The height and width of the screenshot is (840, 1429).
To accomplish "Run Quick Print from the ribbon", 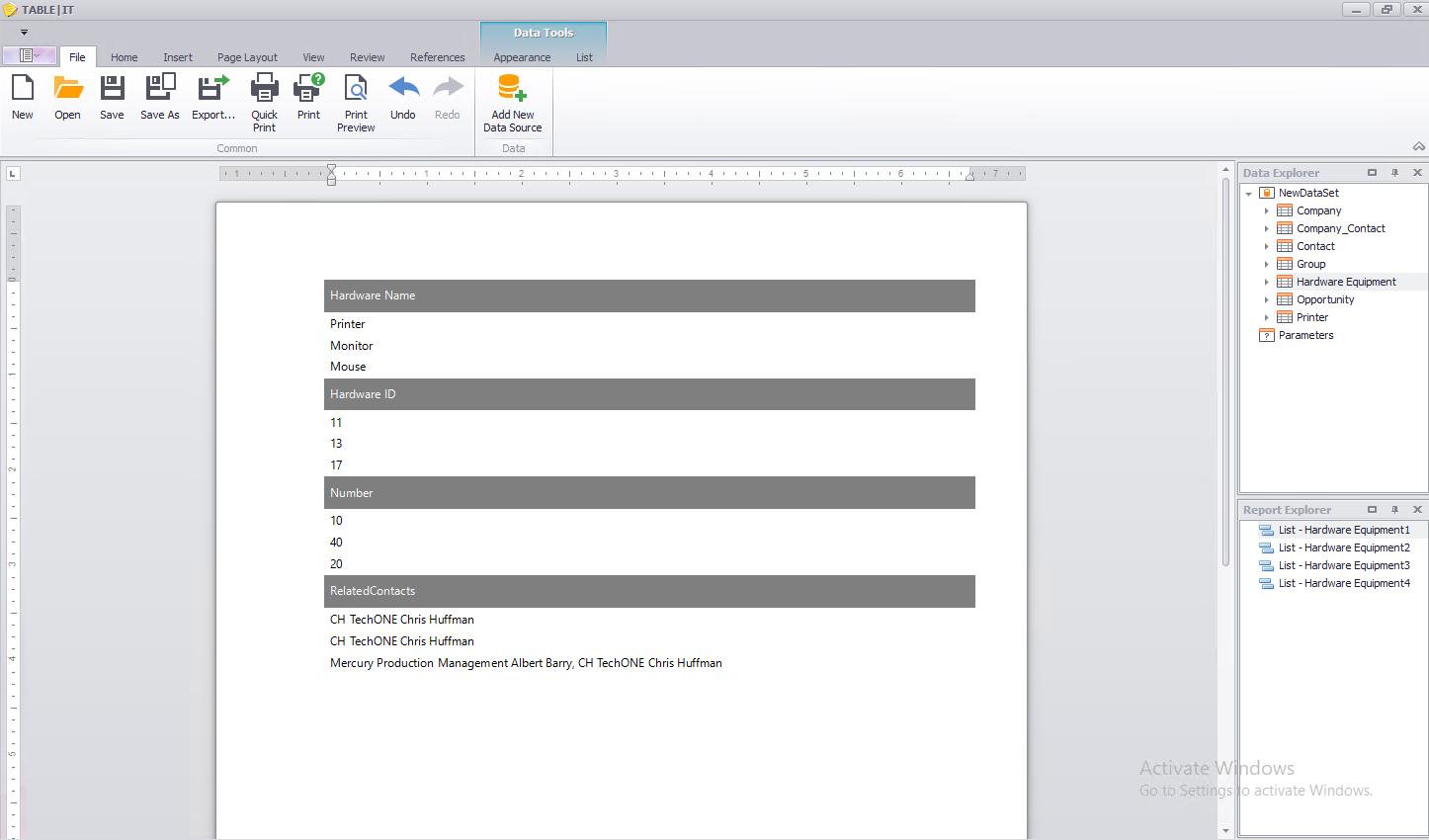I will [x=264, y=102].
